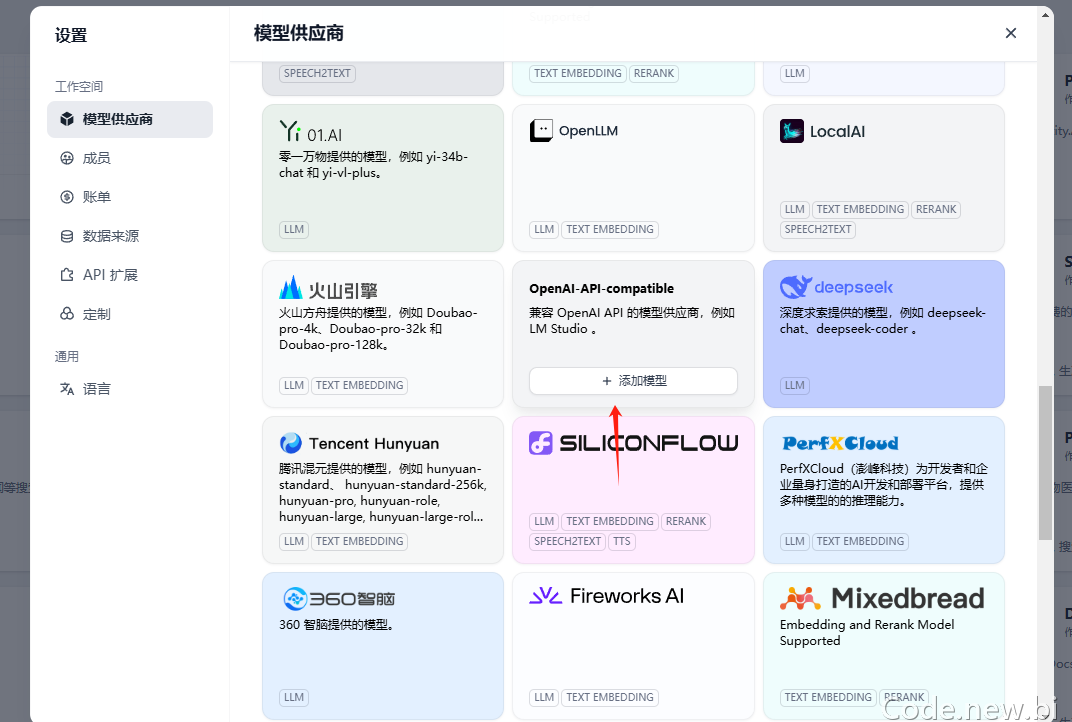This screenshot has width=1072, height=722.
Task: Click SPEECH2TEXT tag on LocalAI card
Action: pyautogui.click(x=818, y=230)
